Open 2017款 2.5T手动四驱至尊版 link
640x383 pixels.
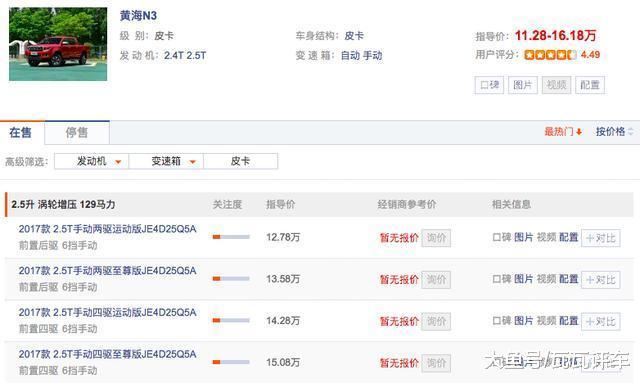(107, 354)
